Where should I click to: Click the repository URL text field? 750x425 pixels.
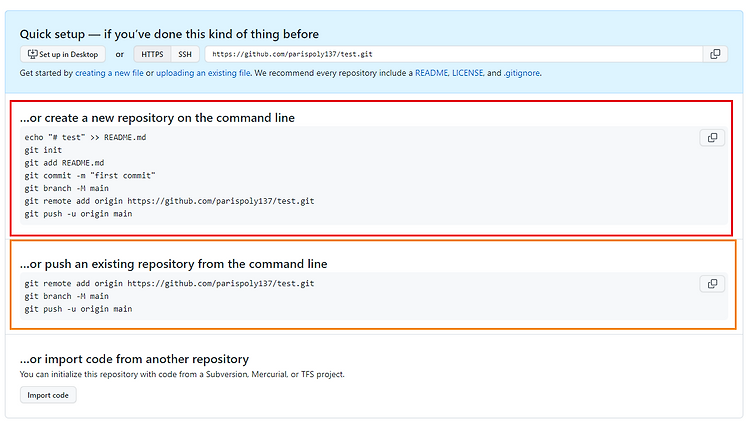[454, 54]
